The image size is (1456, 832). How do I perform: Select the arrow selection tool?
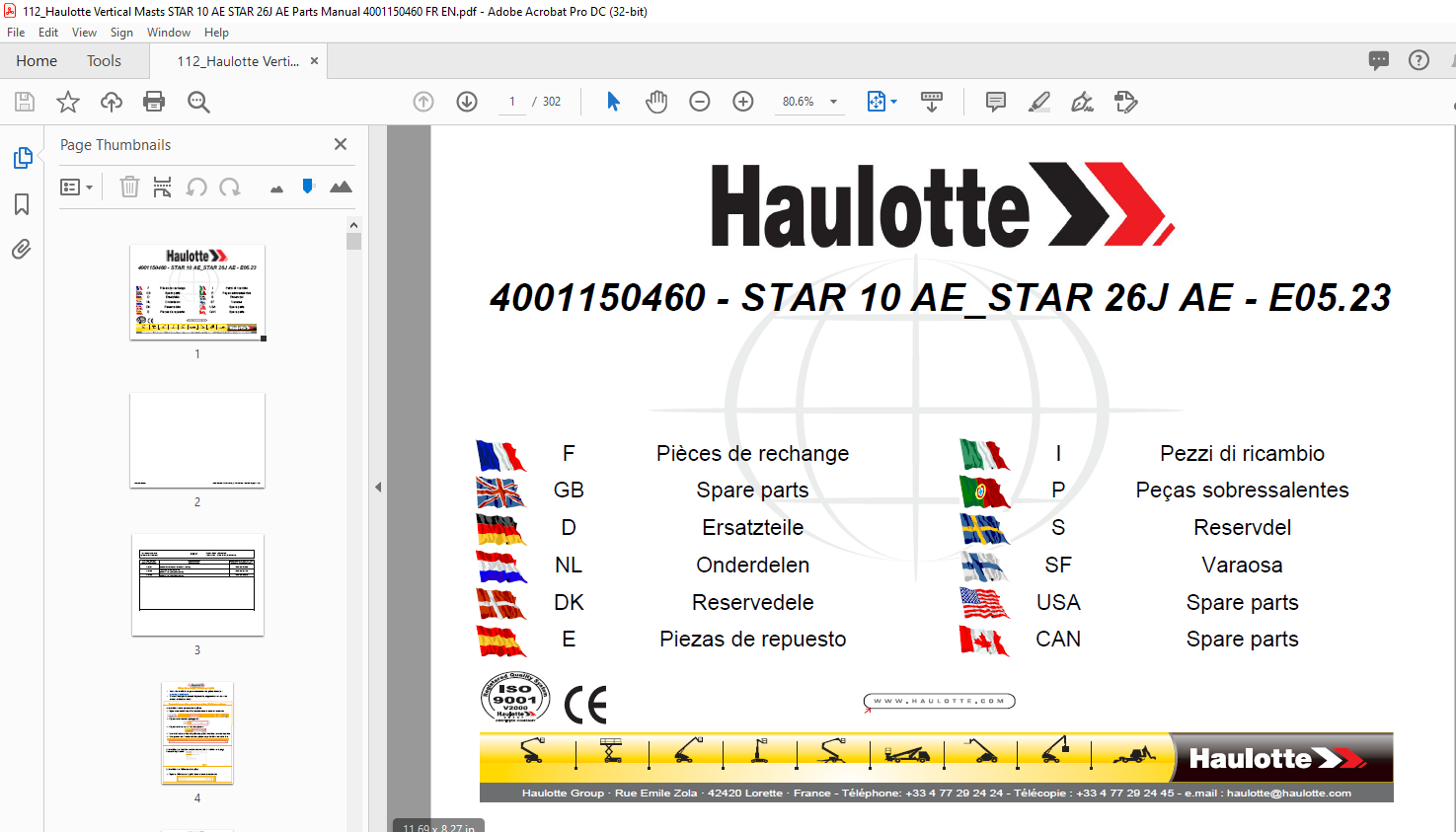point(613,102)
